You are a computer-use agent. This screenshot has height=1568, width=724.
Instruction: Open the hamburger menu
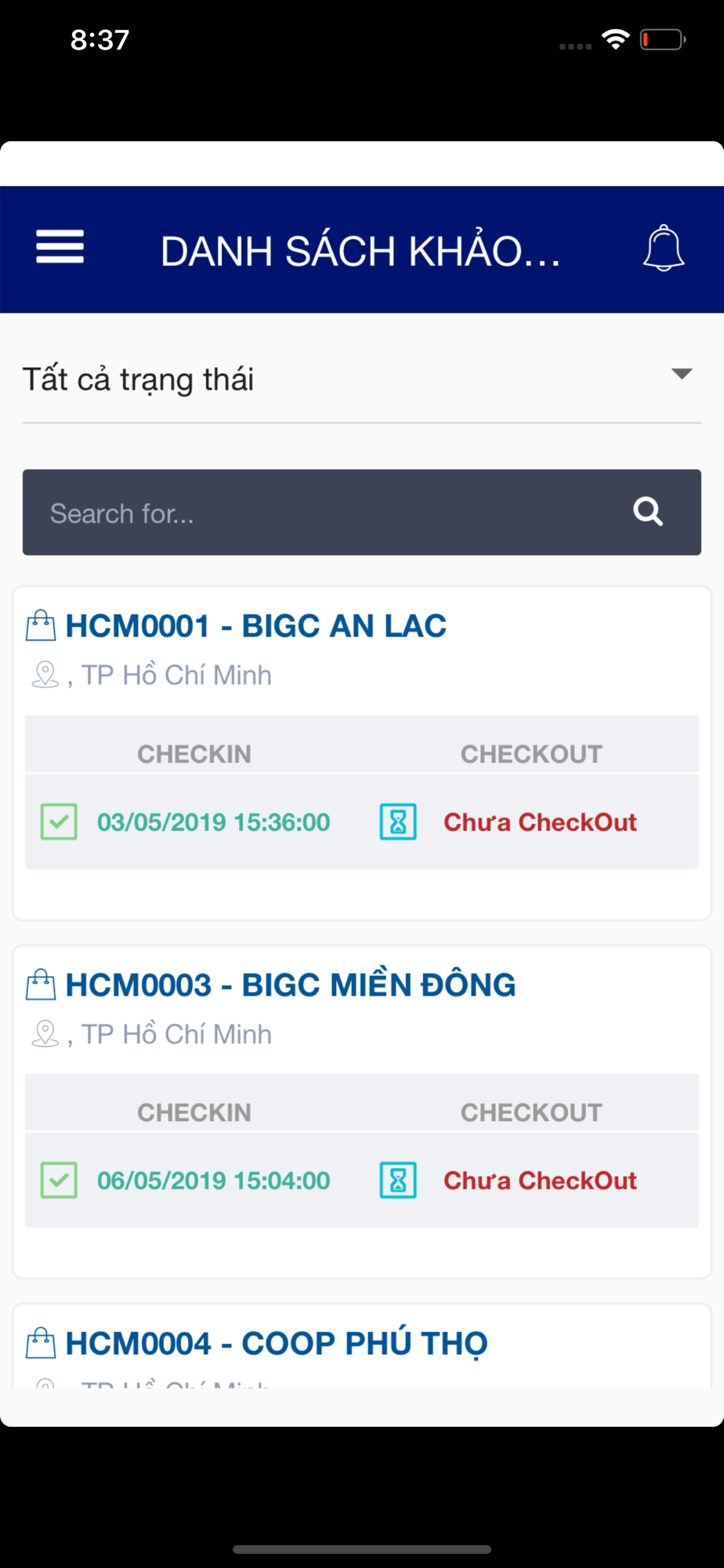click(60, 247)
